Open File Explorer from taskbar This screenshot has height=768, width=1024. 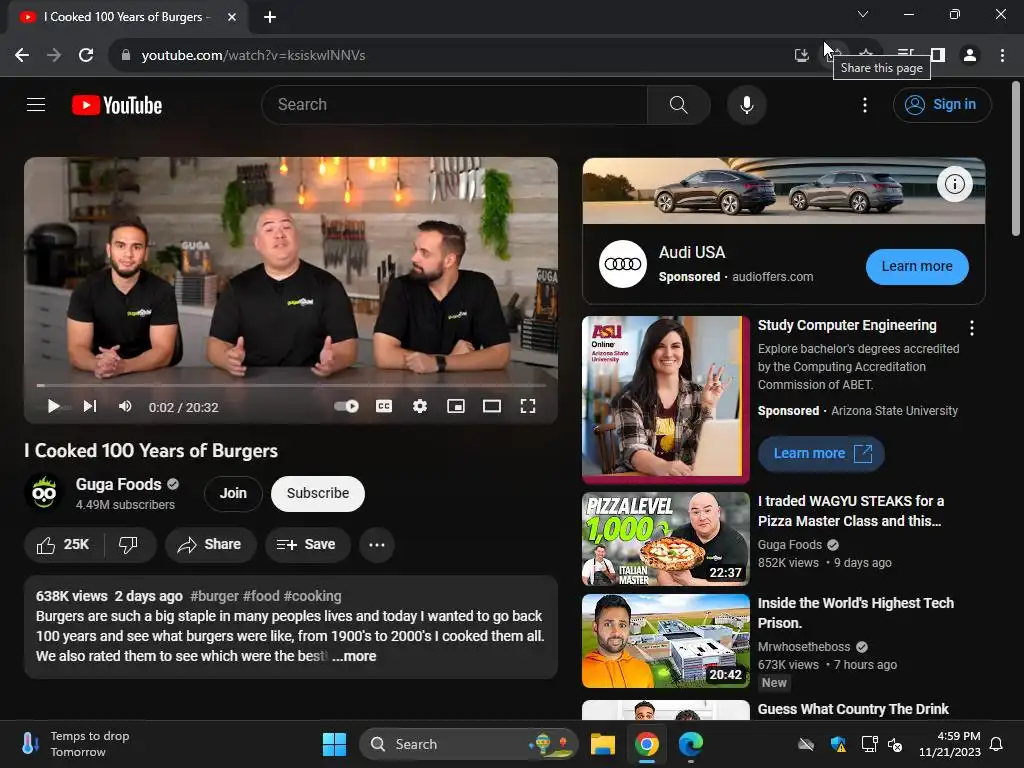pos(602,744)
